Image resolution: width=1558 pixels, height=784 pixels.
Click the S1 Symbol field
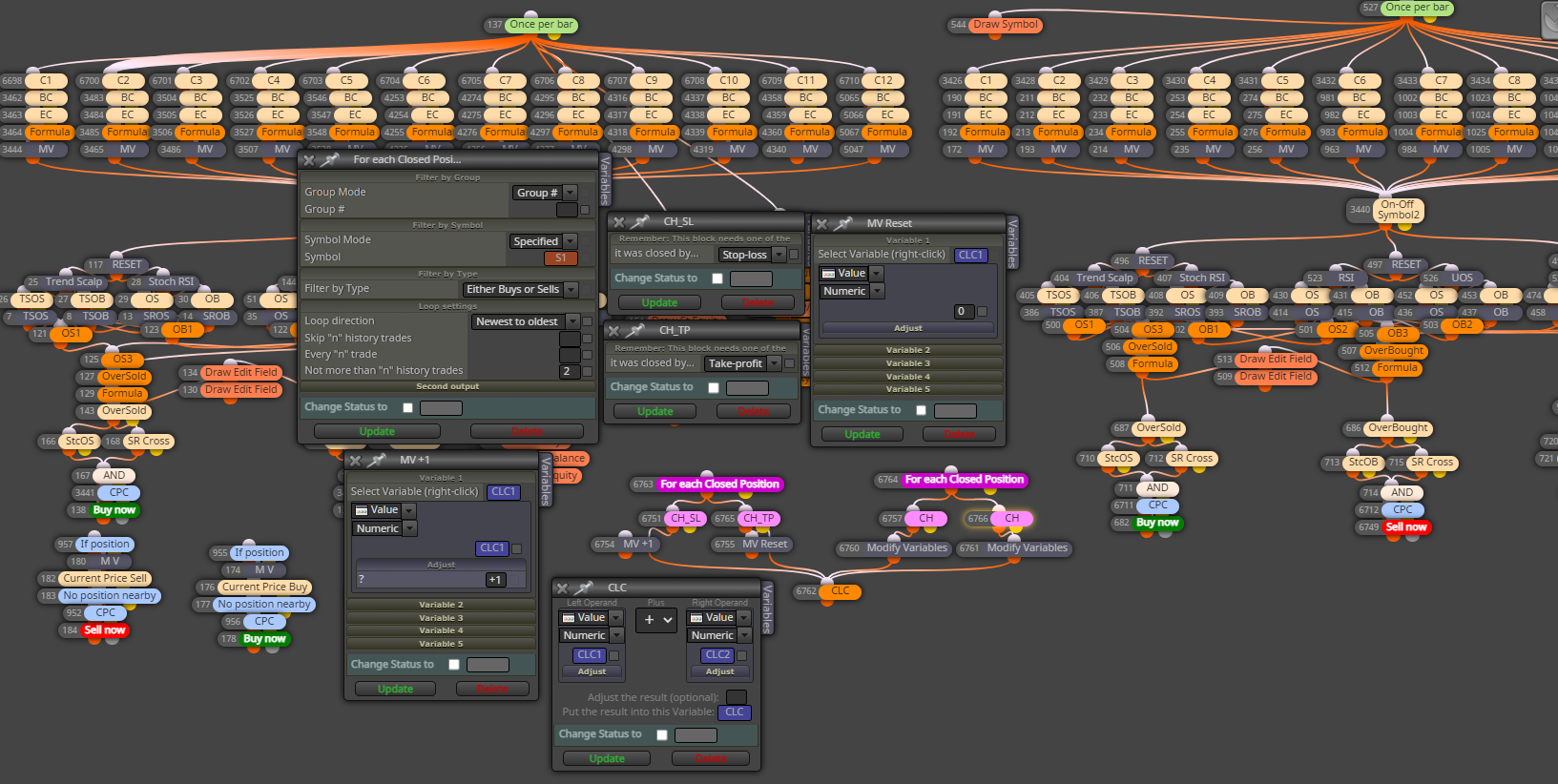[561, 258]
